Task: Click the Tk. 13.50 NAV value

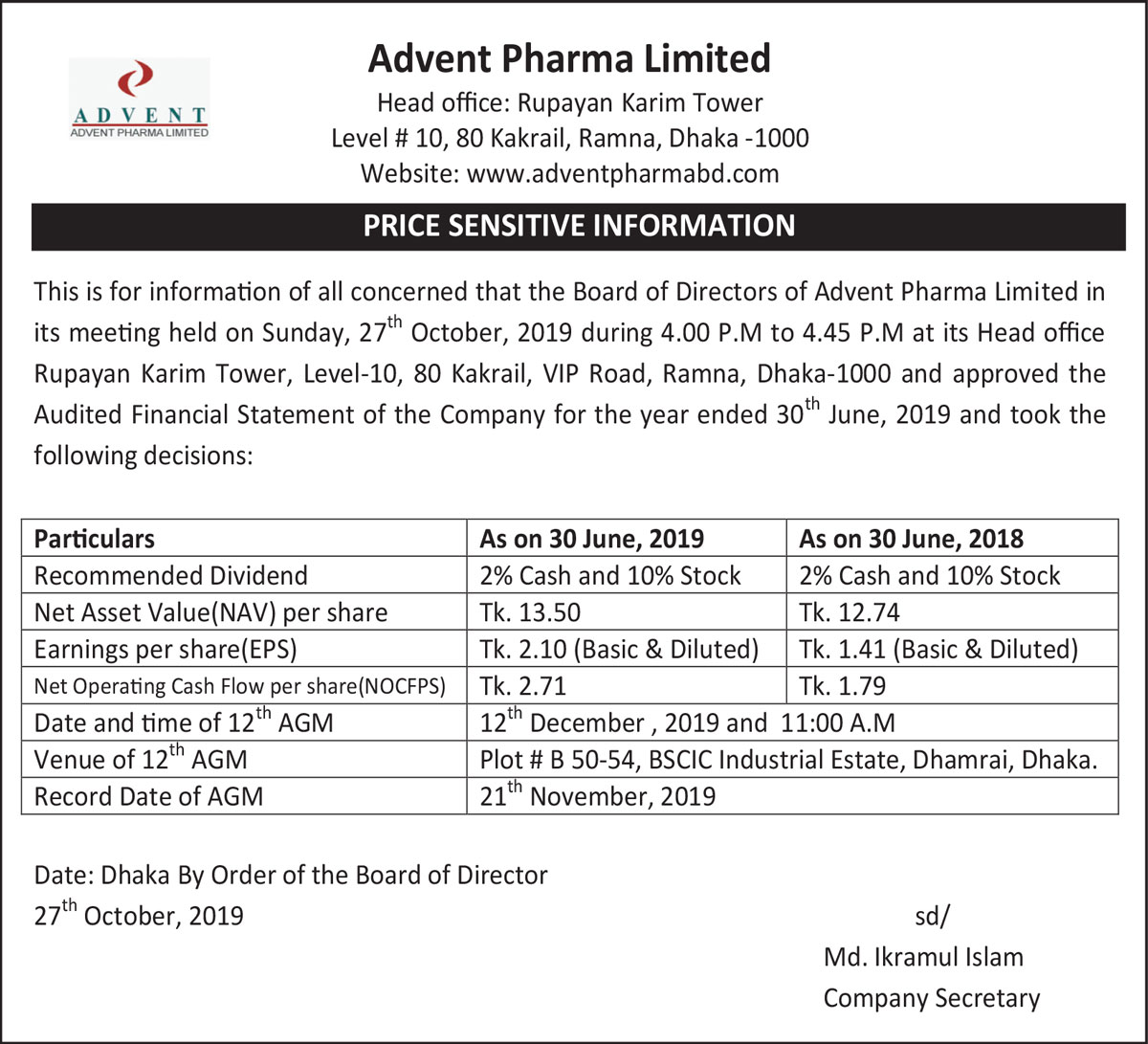Action: (530, 612)
